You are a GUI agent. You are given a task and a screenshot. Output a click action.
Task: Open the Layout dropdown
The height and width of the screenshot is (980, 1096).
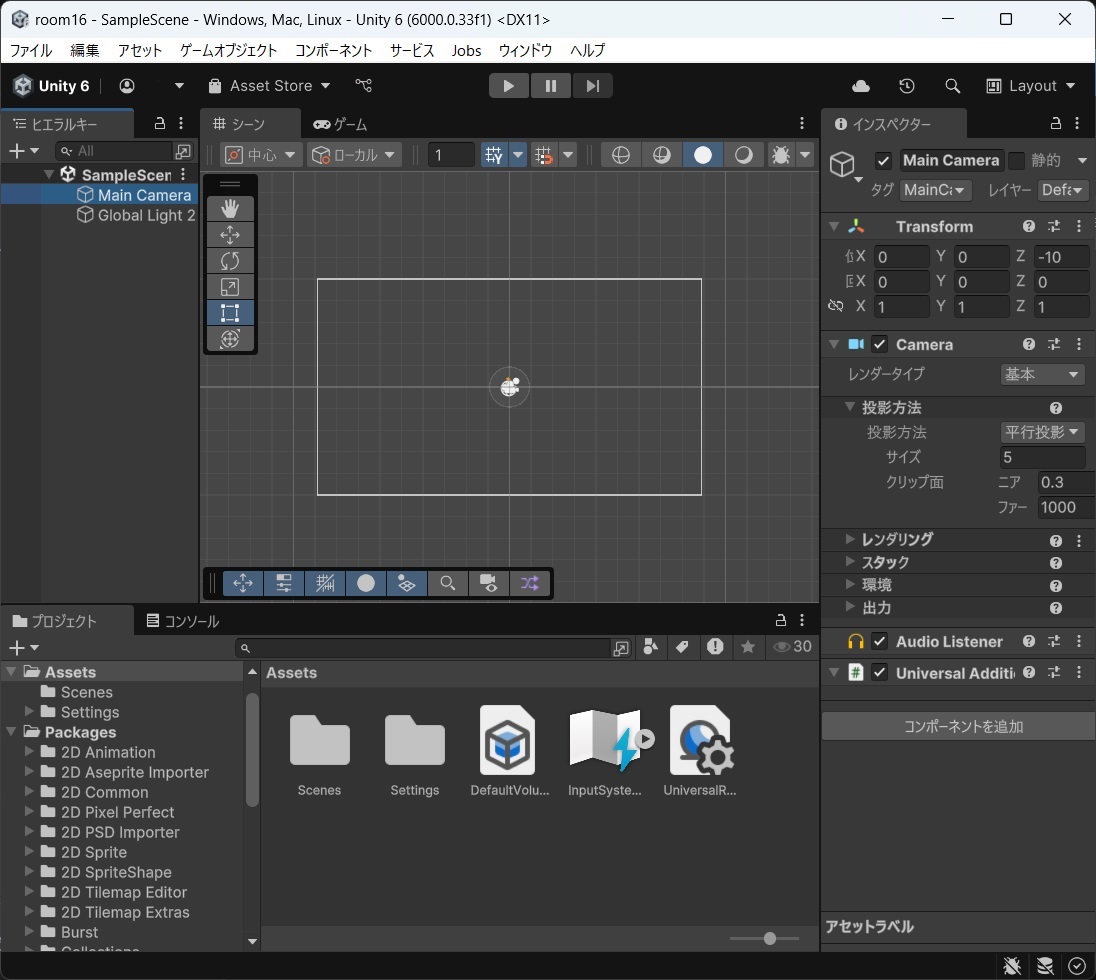click(1031, 86)
